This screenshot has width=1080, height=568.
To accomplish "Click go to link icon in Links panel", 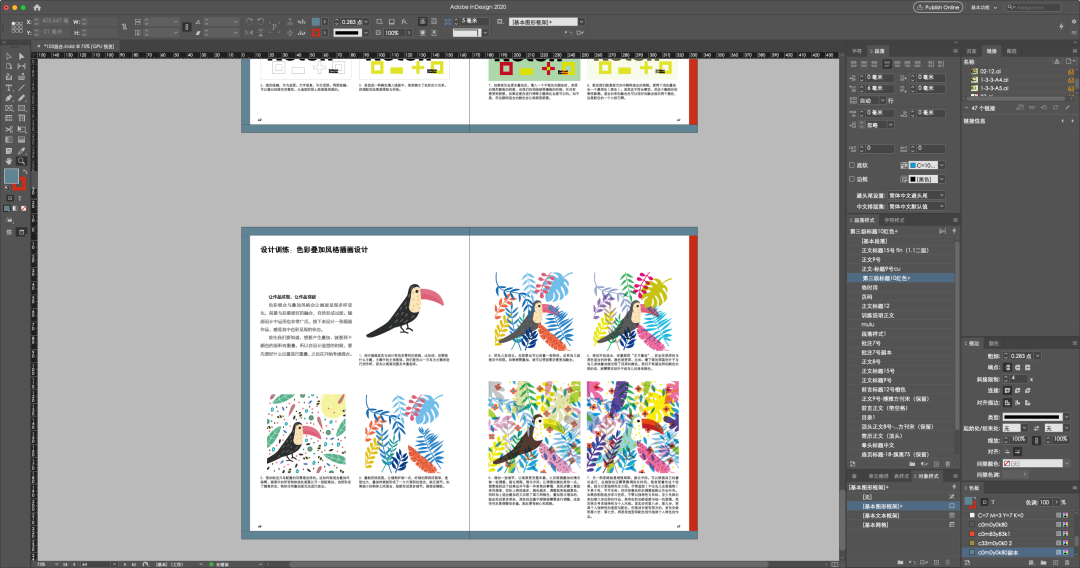I will click(1043, 108).
